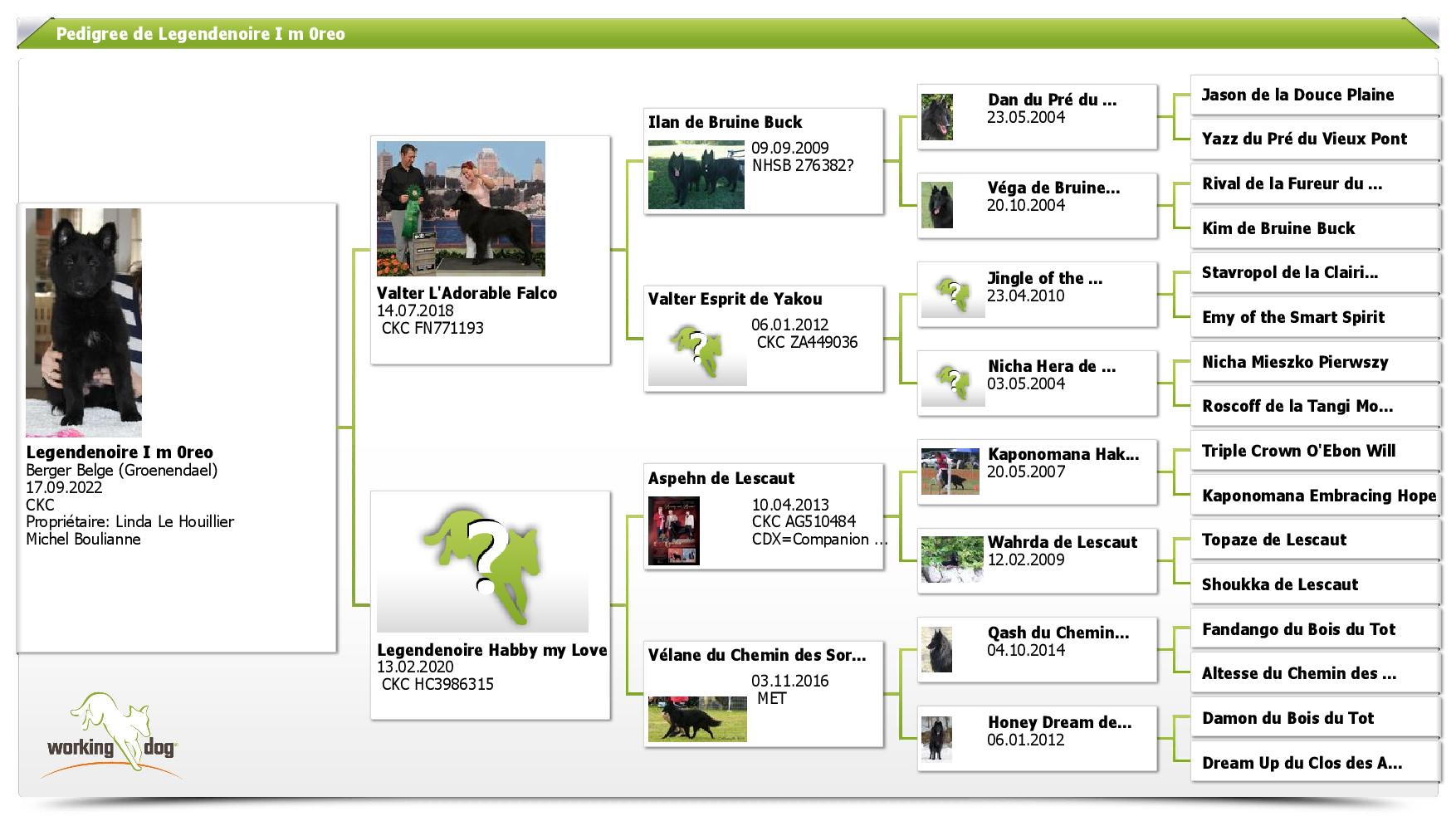Viewport: 1456px width, 816px height.
Task: Click birth date 17.09.2022
Action: point(64,487)
